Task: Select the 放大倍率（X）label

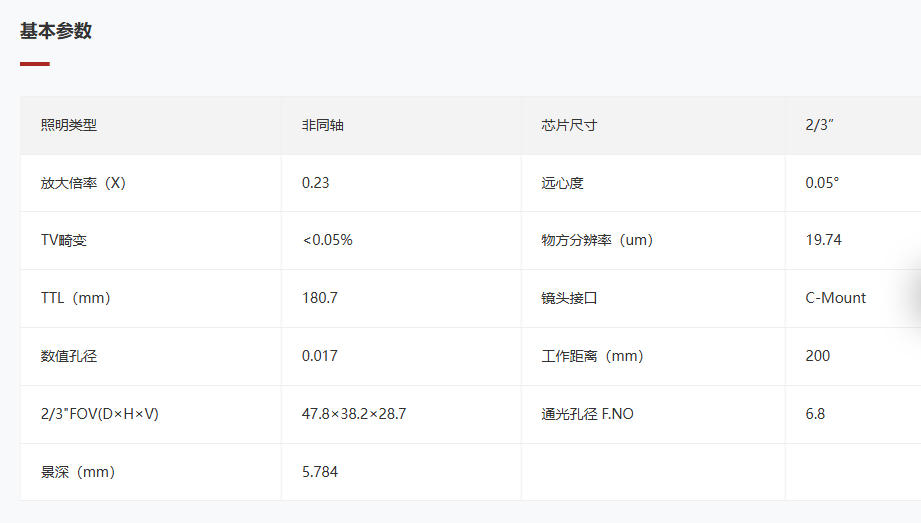Action: (83, 183)
